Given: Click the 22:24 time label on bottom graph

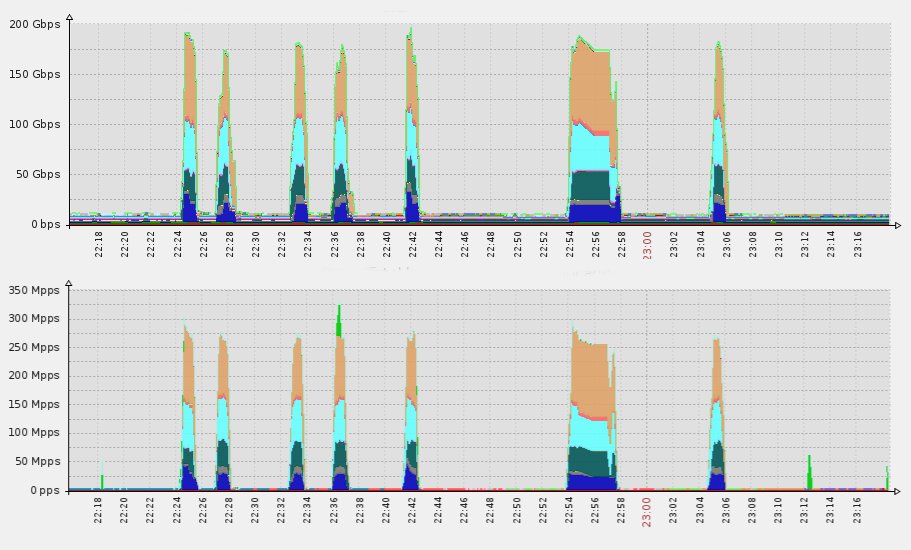Looking at the screenshot, I should click(x=177, y=511).
